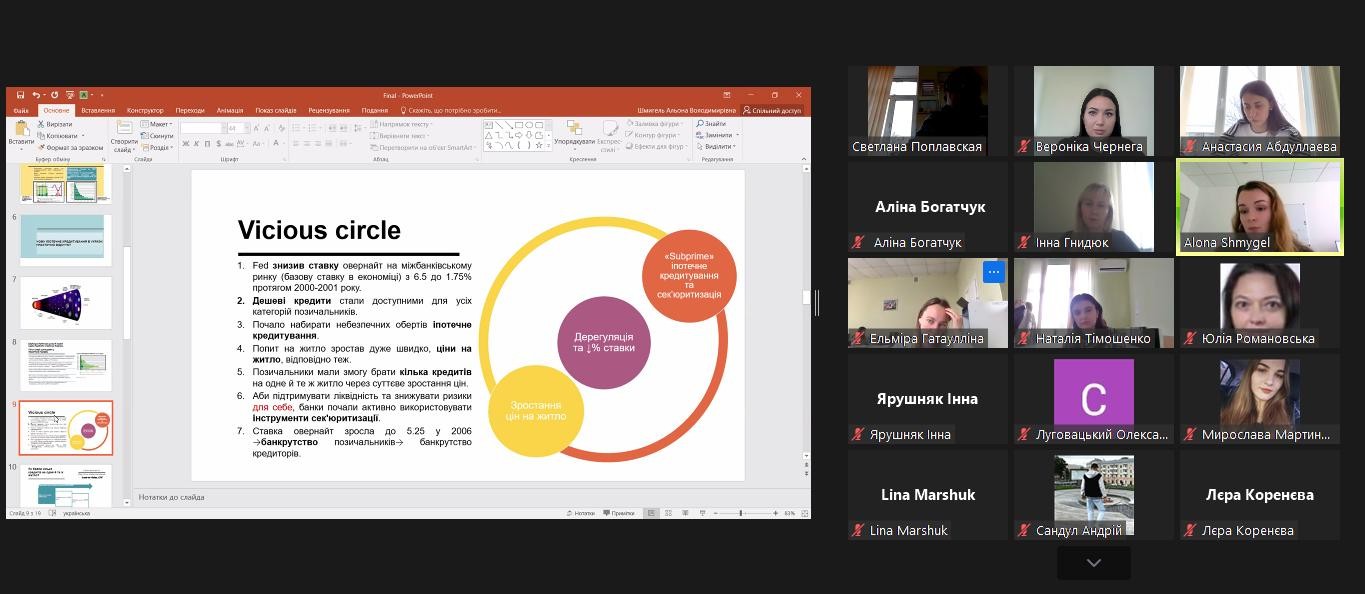Open the Вставлення (Insert) ribbon tab

[98, 110]
